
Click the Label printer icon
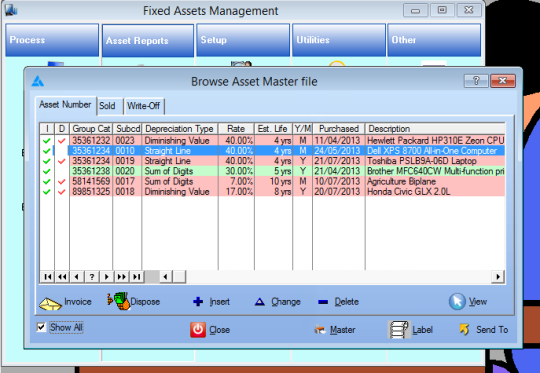399,330
